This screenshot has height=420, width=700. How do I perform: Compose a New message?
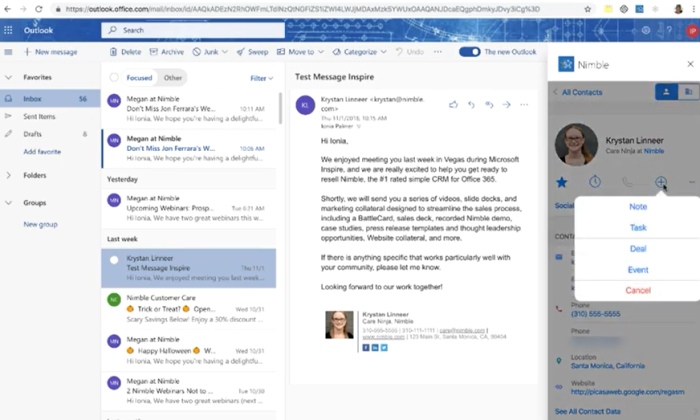[x=50, y=52]
